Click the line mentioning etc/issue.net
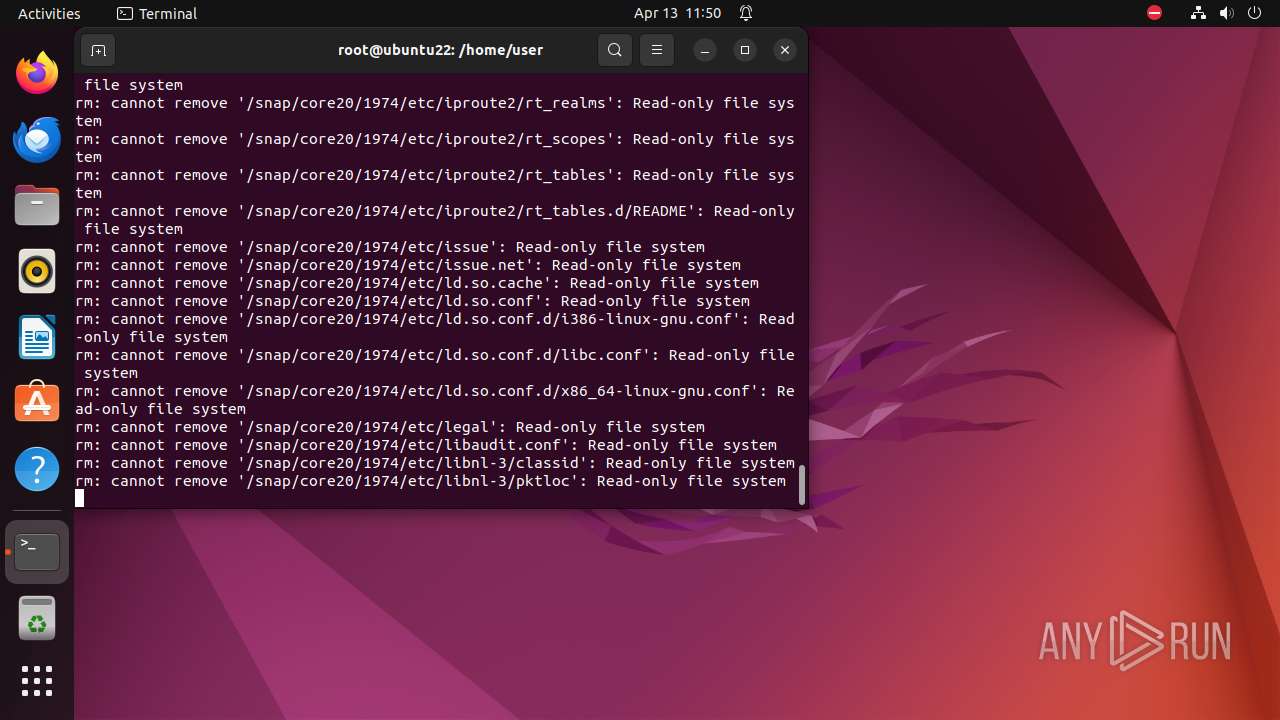 coord(408,265)
